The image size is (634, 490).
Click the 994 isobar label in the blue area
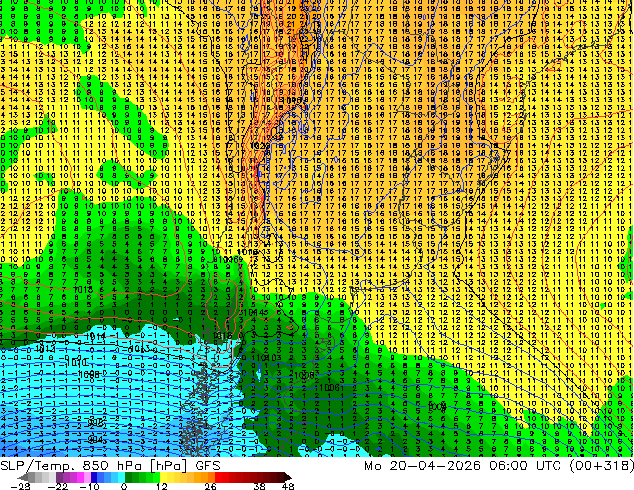95,439
